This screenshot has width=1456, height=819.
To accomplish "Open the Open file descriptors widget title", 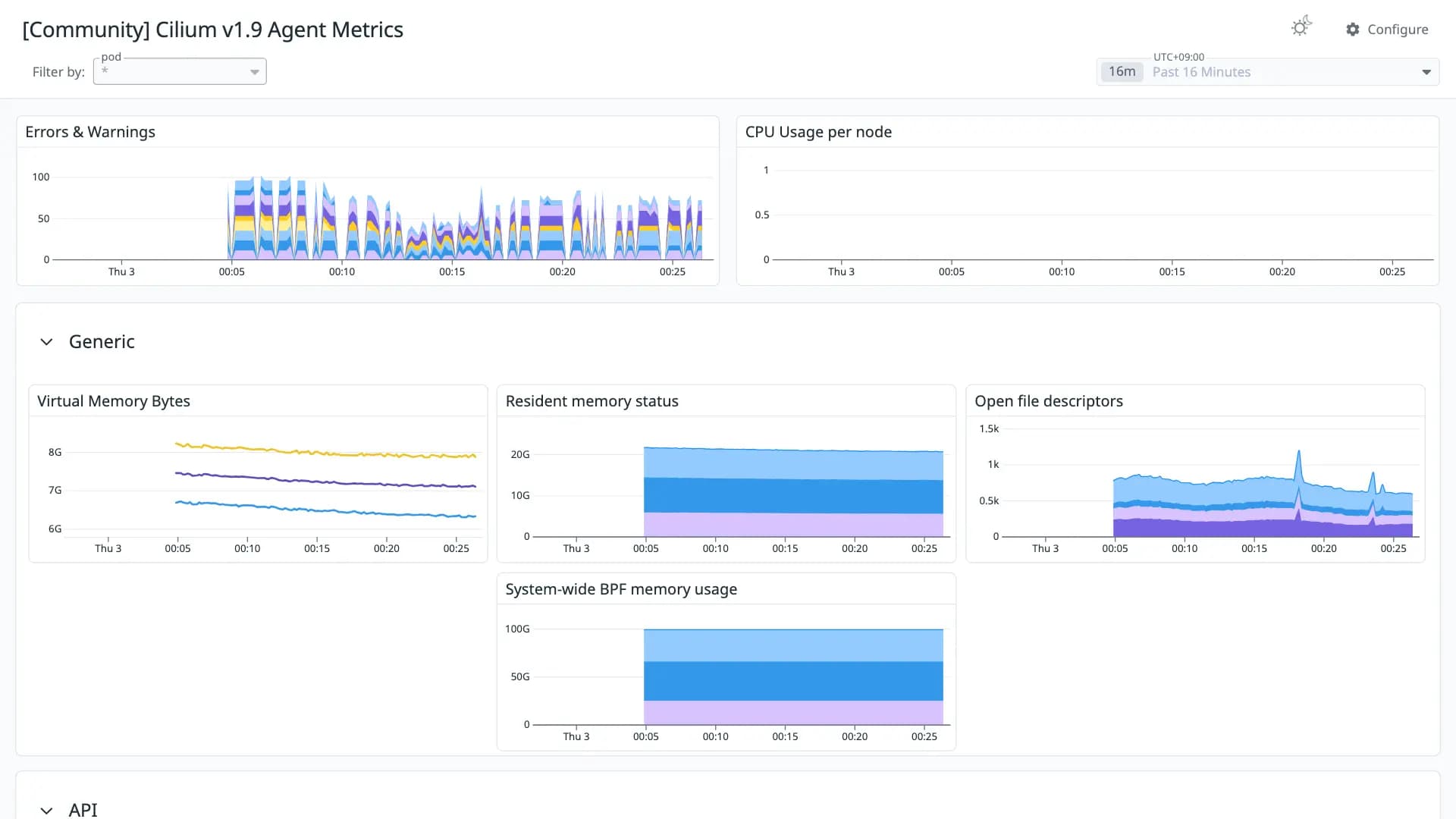I will coord(1048,401).
